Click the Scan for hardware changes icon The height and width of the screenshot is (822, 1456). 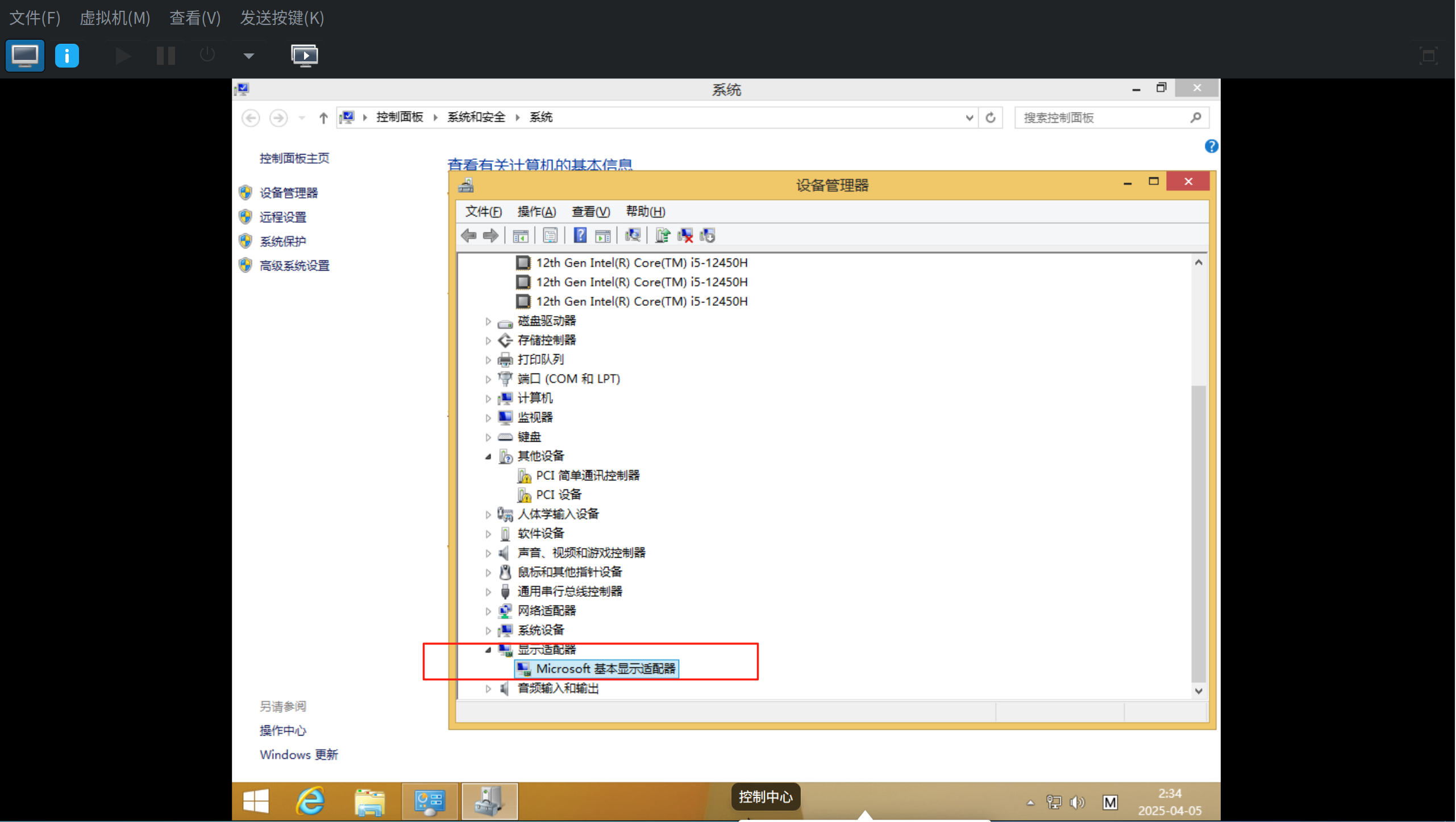(633, 235)
